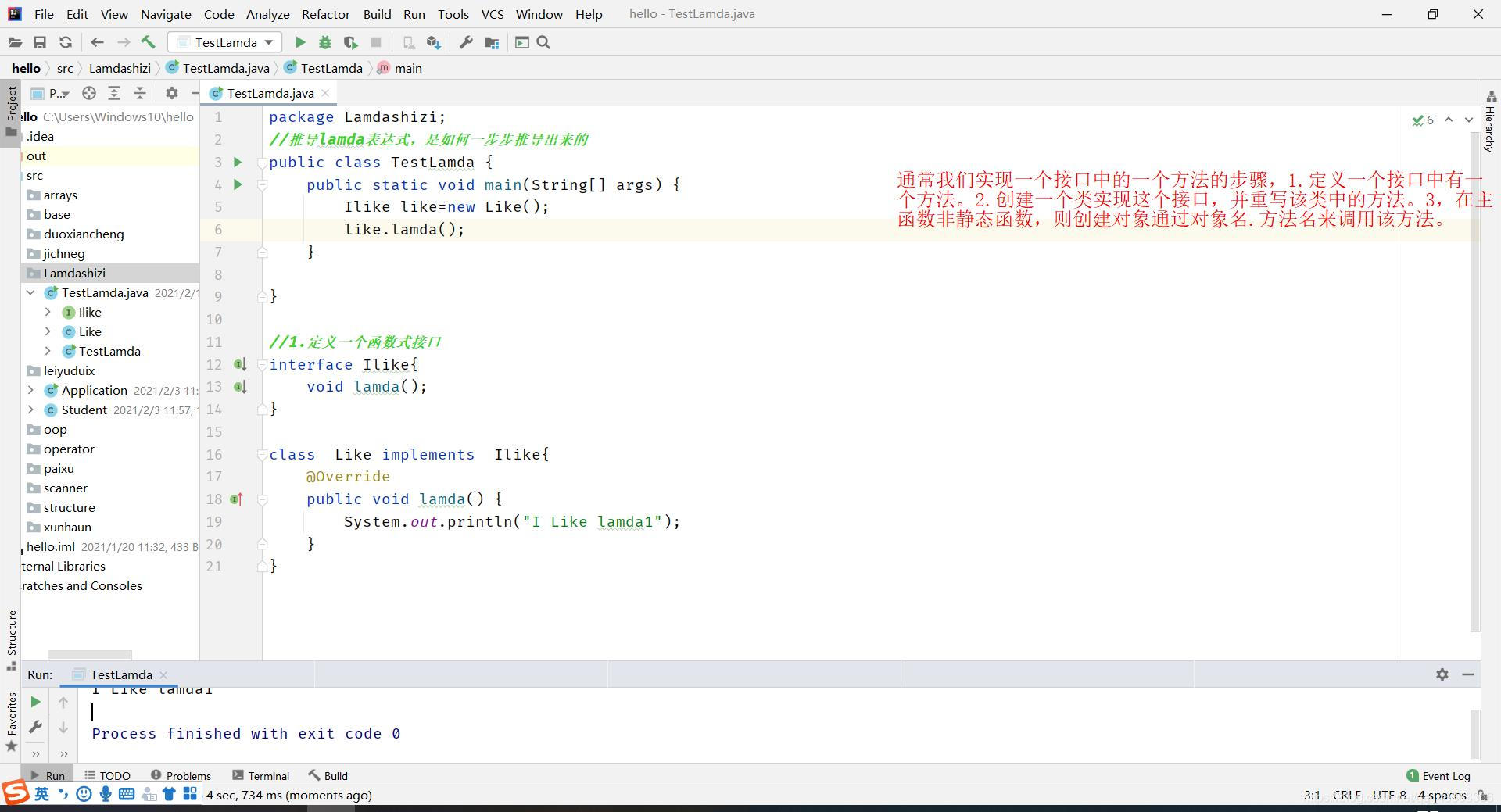This screenshot has width=1501, height=812.
Task: Select the TestLamda tab in Run panel
Action: [x=120, y=674]
